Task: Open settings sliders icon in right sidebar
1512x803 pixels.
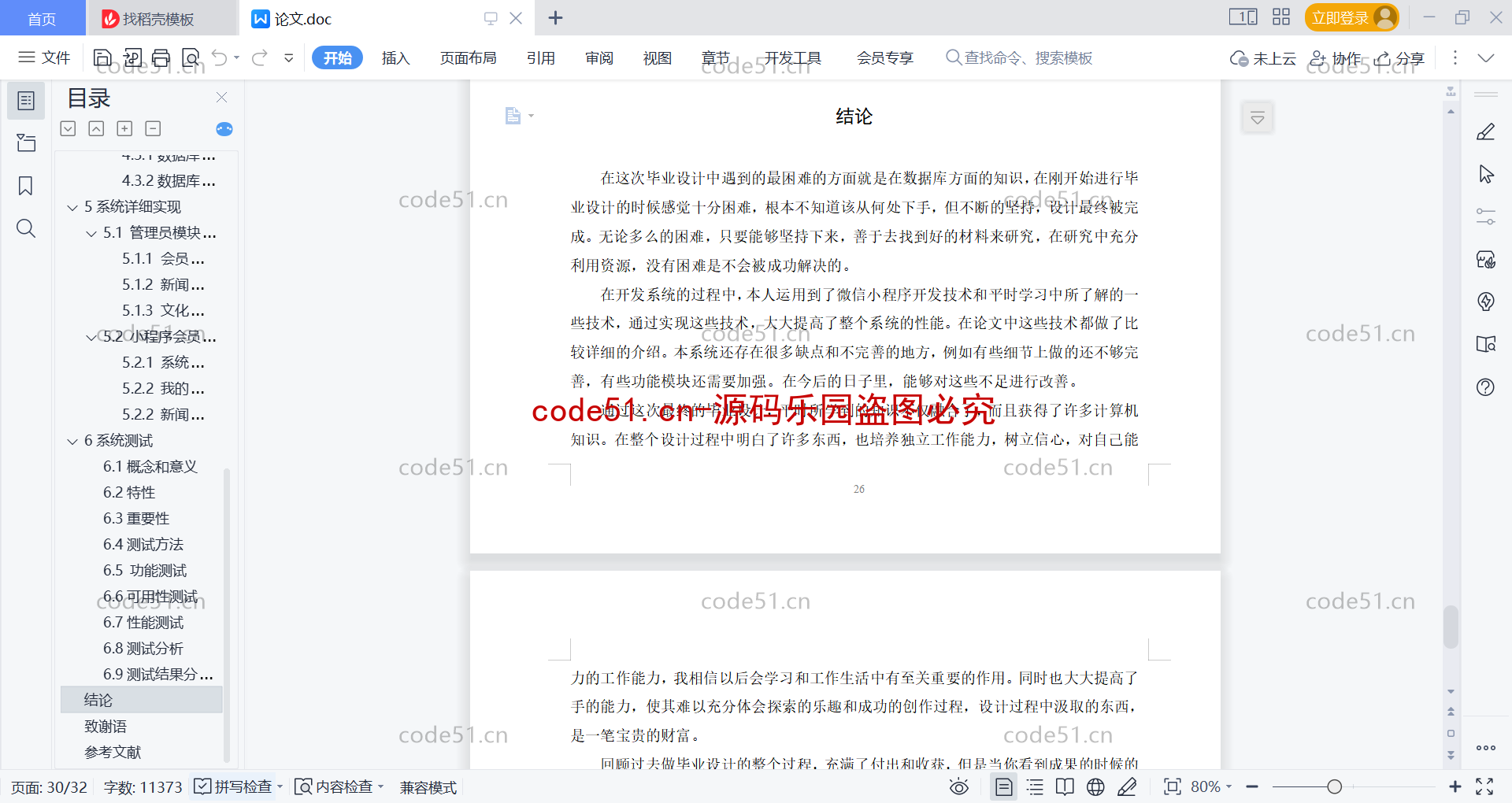Action: pos(1486,216)
